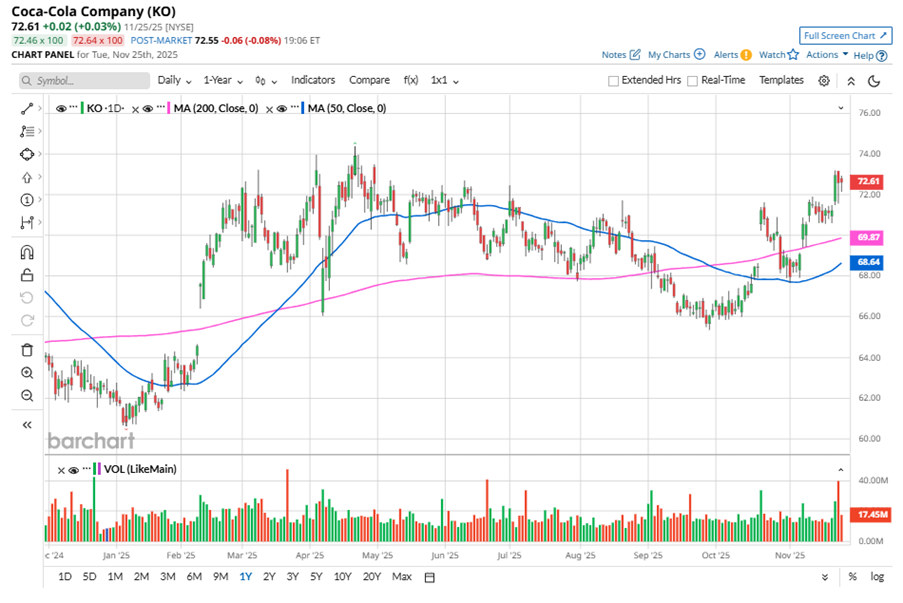
Task: Collapse the volume pane with its caret
Action: [841, 470]
